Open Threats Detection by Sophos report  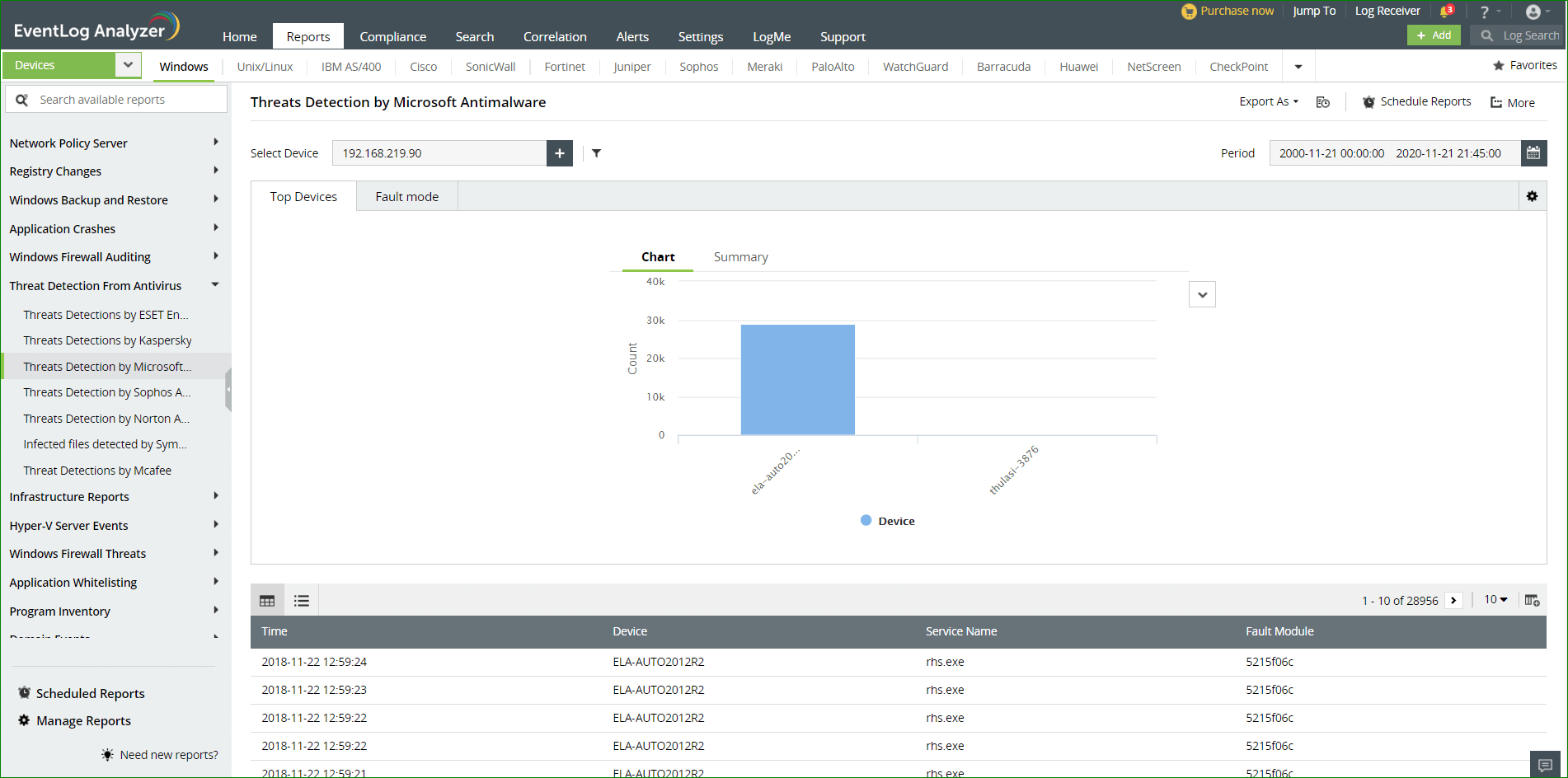tap(107, 392)
